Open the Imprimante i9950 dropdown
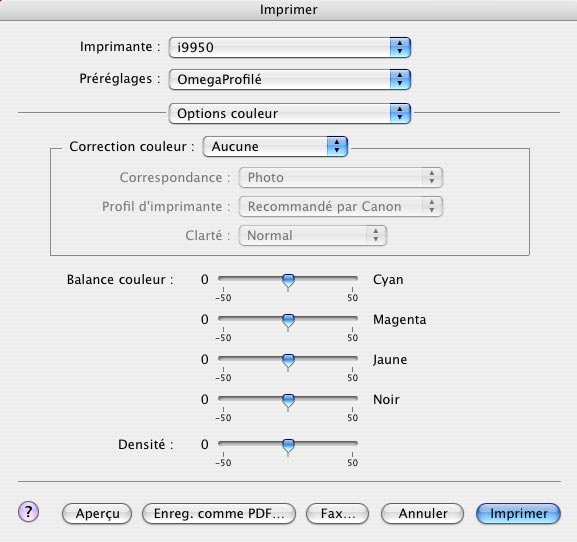Image resolution: width=577 pixels, height=542 pixels. (x=290, y=47)
